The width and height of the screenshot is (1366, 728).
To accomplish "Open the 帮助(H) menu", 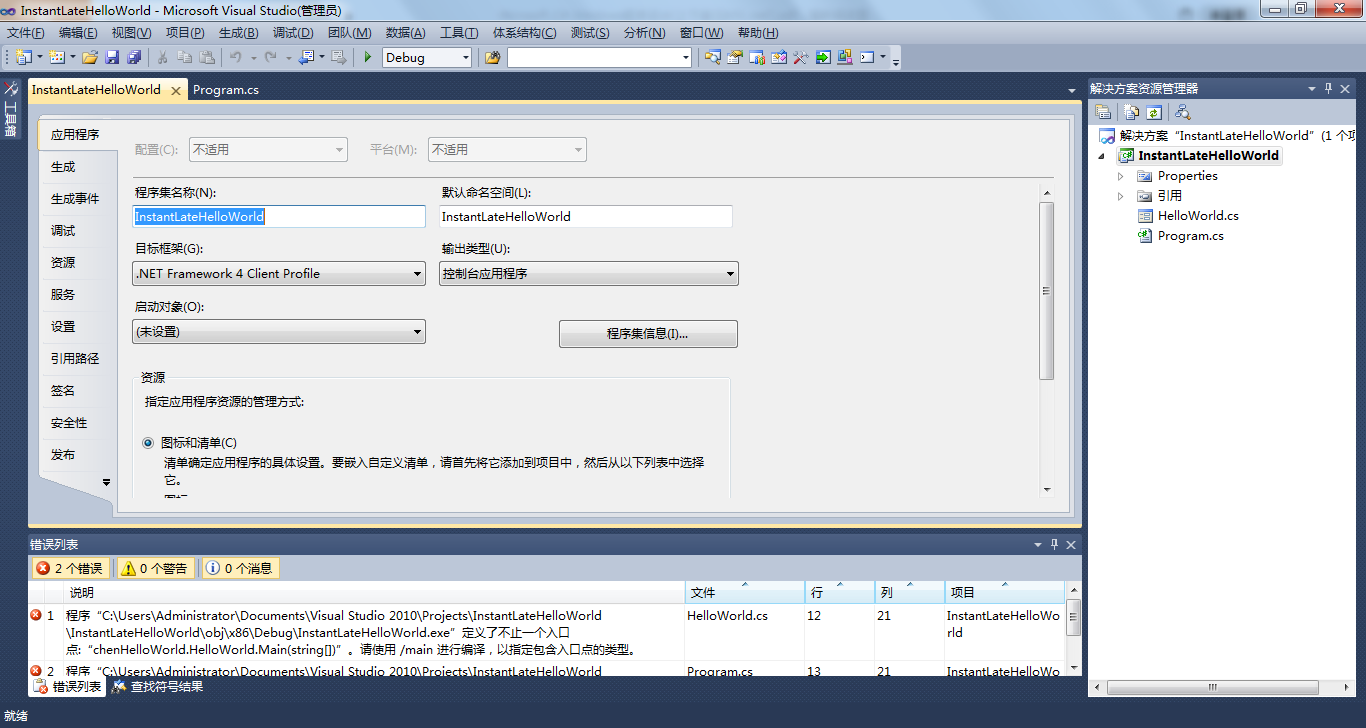I will tap(757, 33).
